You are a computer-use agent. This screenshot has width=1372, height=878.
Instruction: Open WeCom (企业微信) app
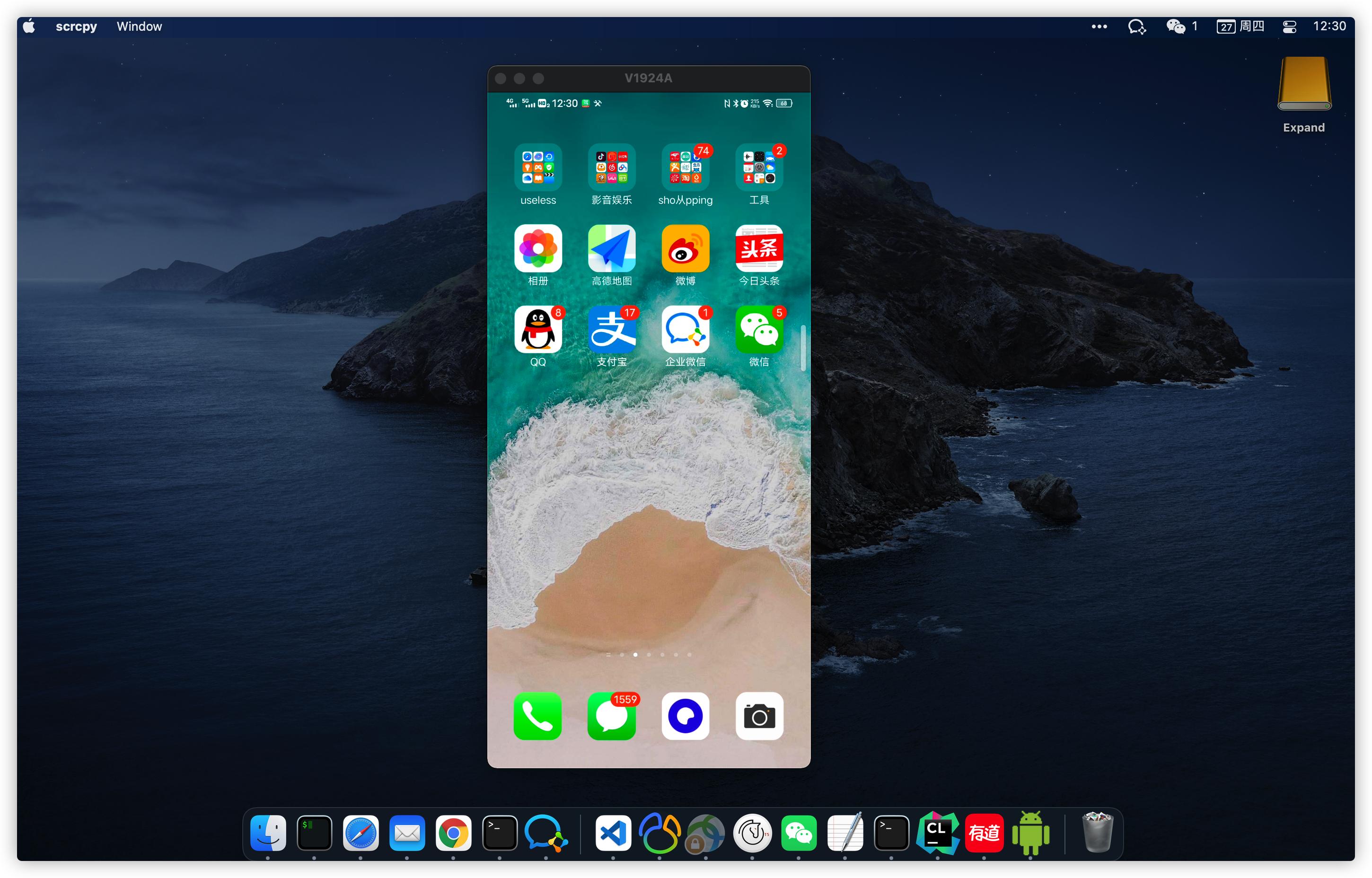click(x=685, y=330)
